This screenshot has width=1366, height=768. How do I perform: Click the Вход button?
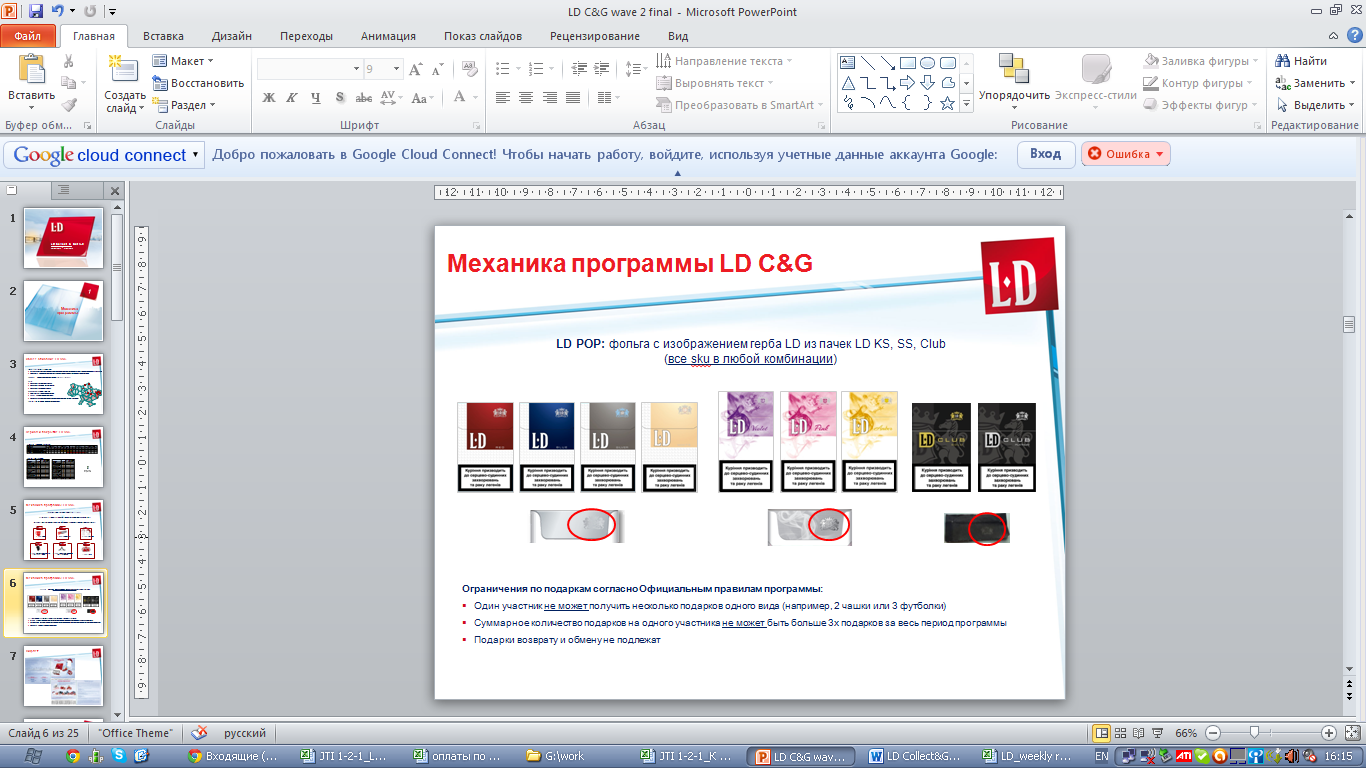tap(1046, 154)
